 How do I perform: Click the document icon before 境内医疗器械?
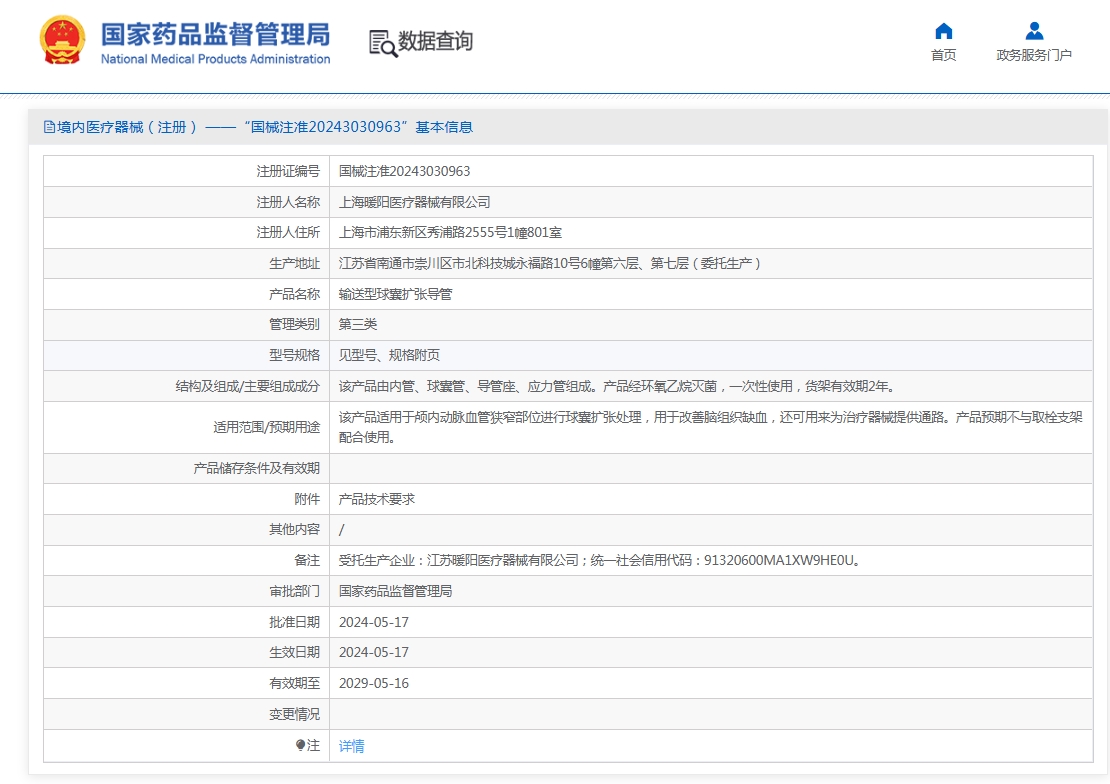49,127
